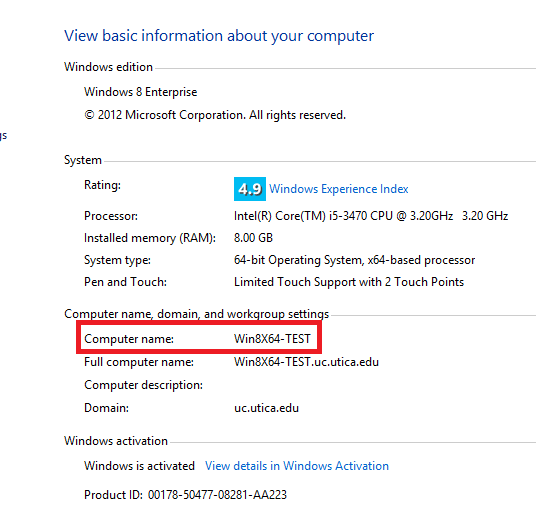Click the Windows is activated status text
The image size is (536, 521).
[x=139, y=466]
